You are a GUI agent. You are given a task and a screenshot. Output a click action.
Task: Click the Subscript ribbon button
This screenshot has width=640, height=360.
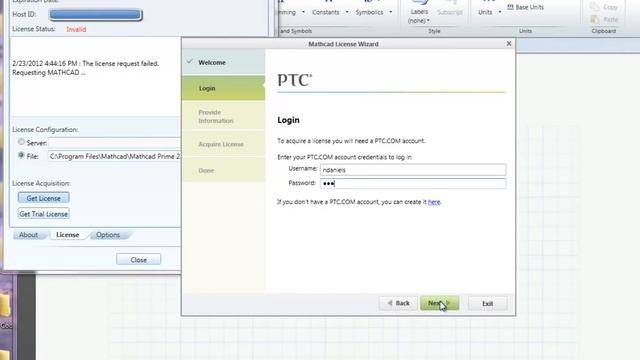pos(449,12)
